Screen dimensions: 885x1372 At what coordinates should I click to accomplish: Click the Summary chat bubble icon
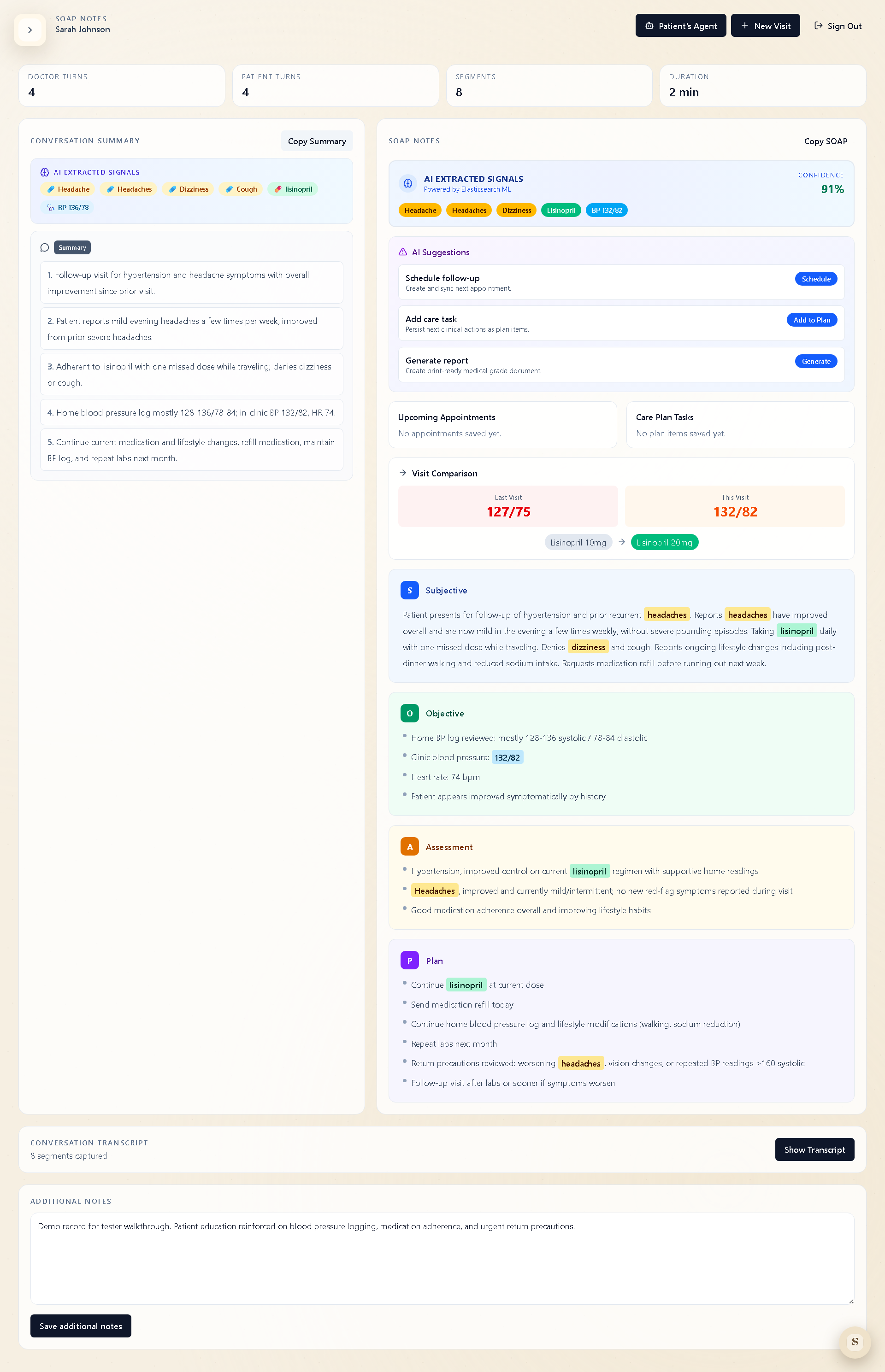pos(45,247)
